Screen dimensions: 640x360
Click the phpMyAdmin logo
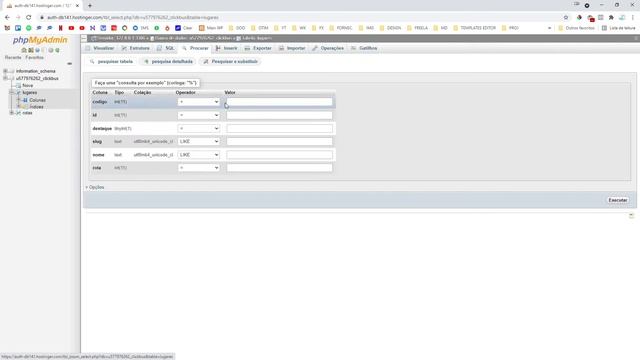[40, 40]
